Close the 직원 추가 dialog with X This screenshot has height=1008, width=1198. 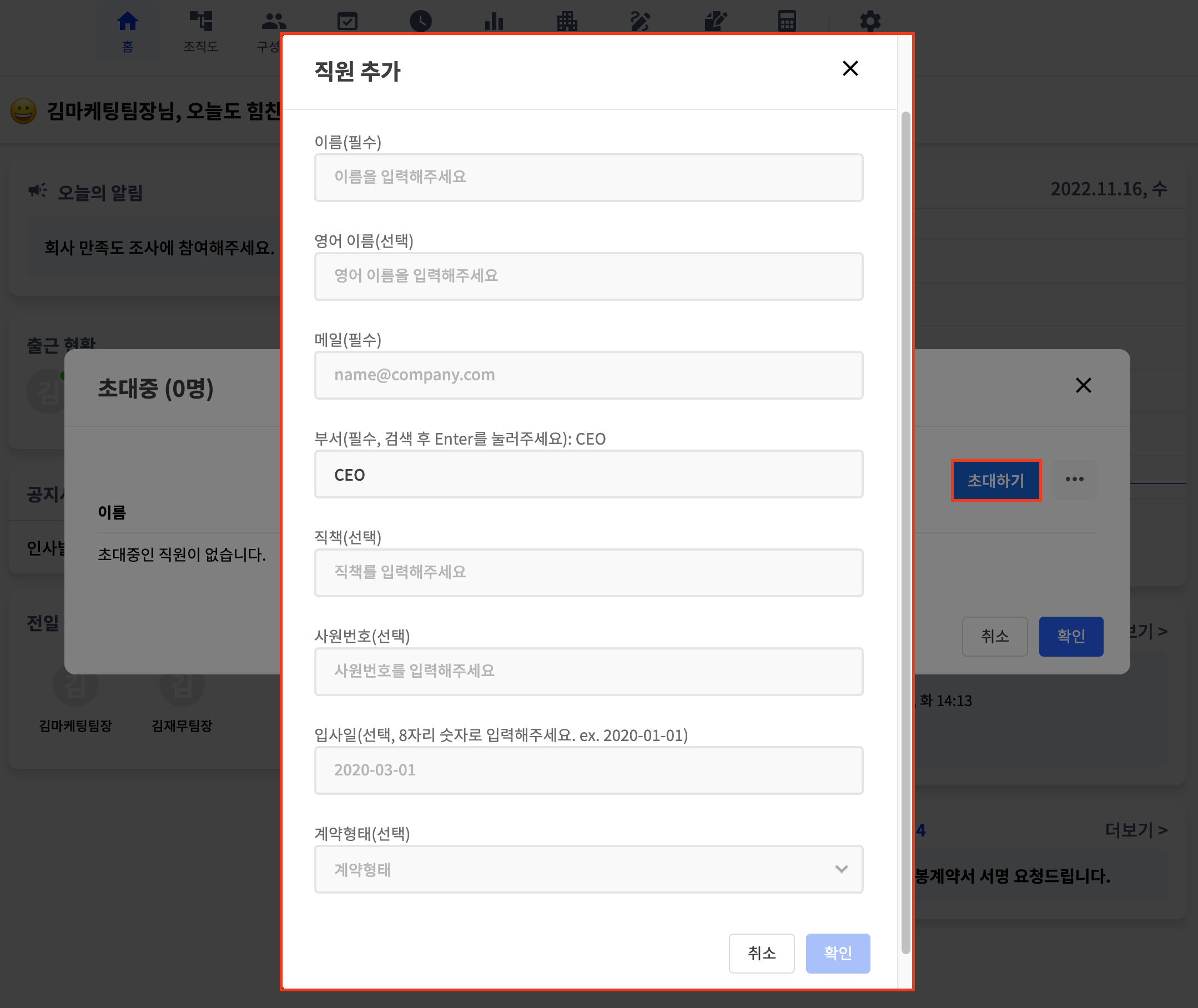tap(850, 69)
